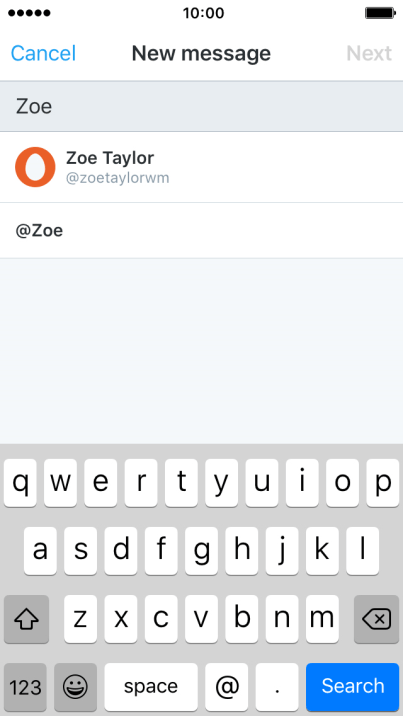The height and width of the screenshot is (716, 403).
Task: Choose the Zoe Taylor @zoetaylorwm result
Action: pyautogui.click(x=201, y=167)
